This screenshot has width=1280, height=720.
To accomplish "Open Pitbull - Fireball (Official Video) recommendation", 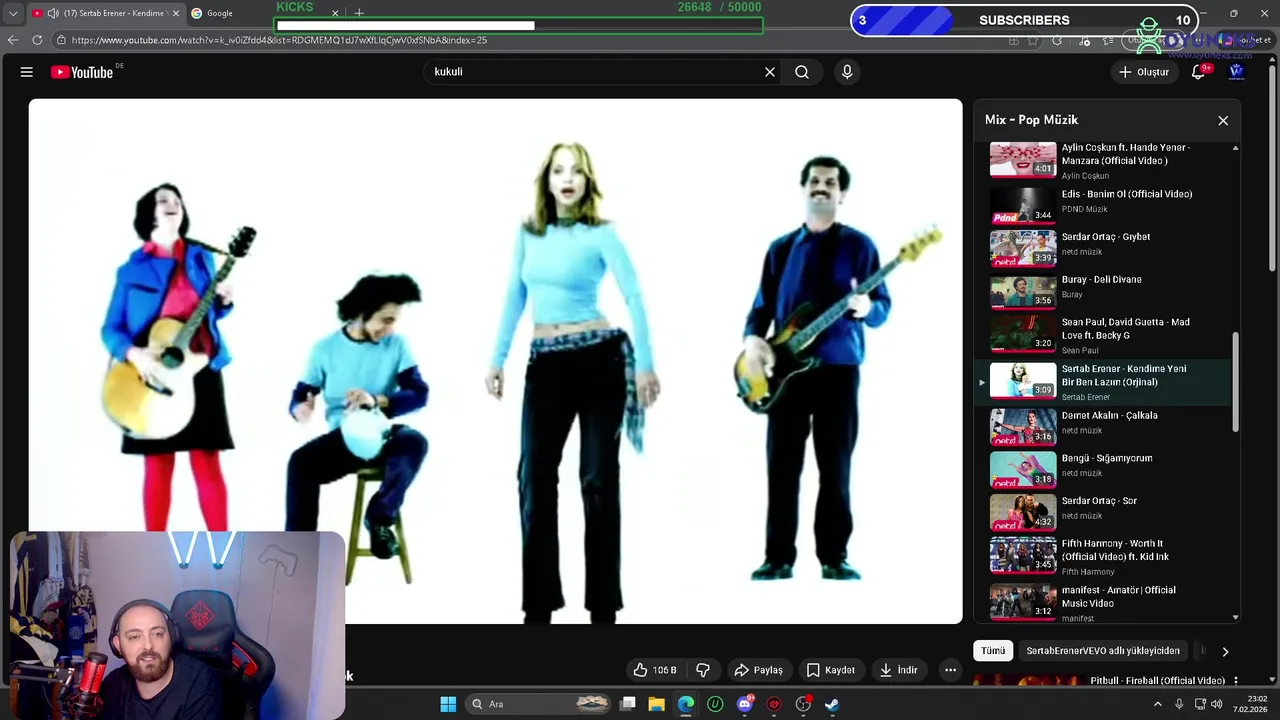I will 1157,681.
